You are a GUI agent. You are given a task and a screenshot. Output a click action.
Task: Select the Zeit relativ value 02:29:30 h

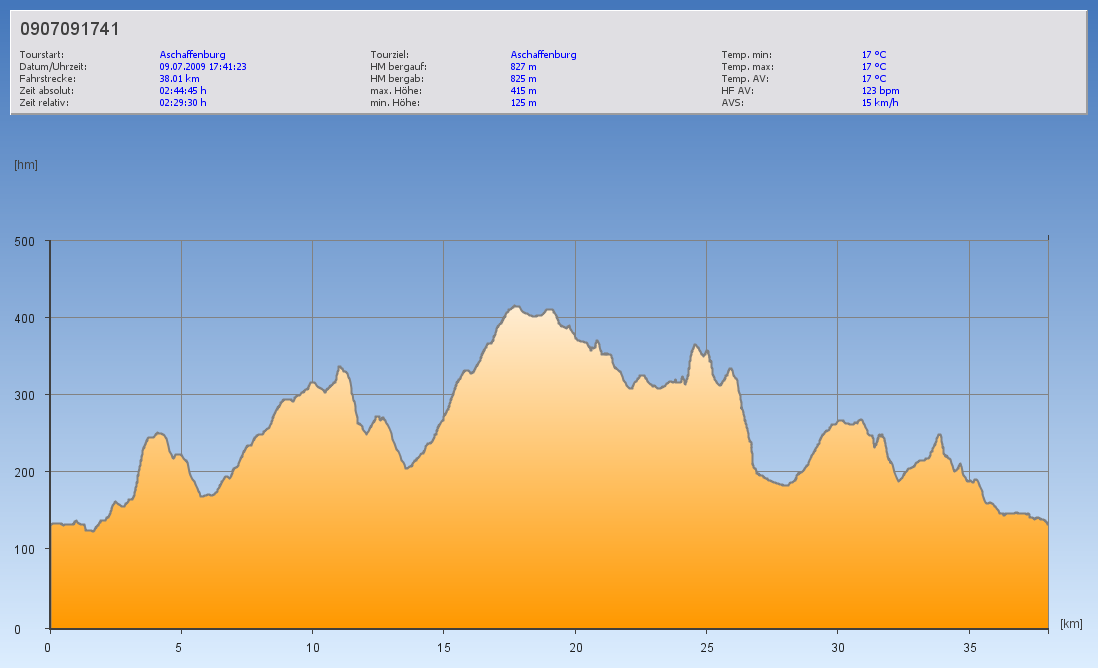(x=183, y=102)
